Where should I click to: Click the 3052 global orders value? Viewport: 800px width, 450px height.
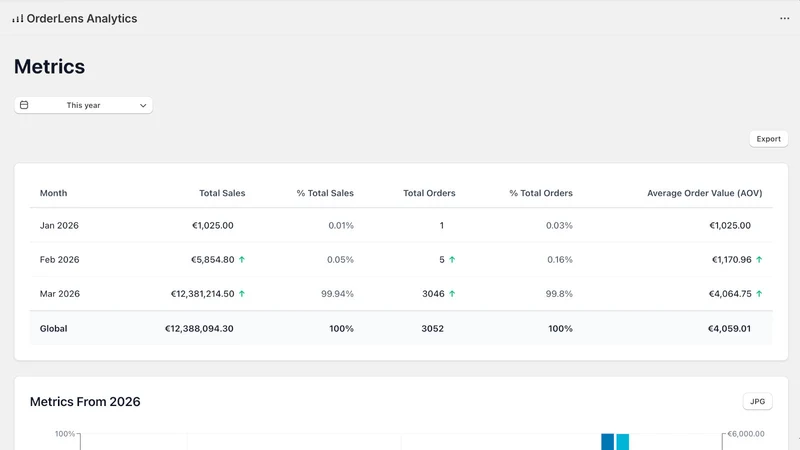tap(433, 329)
